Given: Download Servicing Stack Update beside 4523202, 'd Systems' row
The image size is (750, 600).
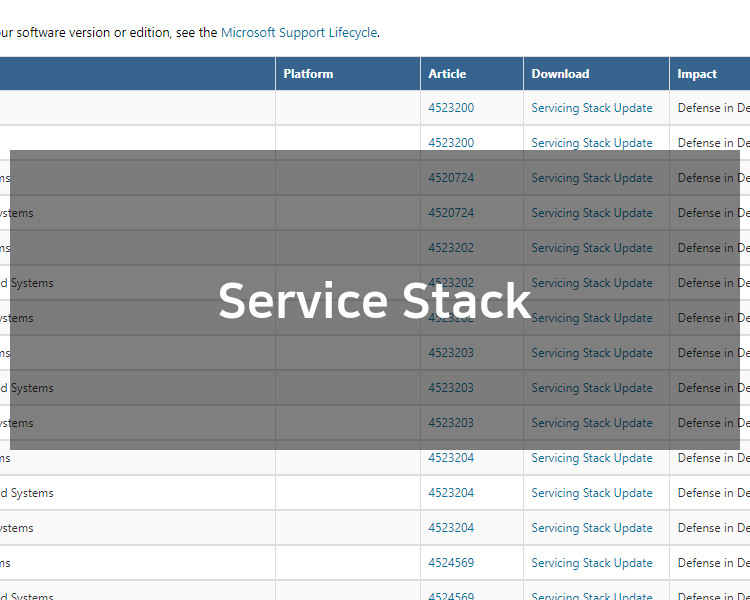Looking at the screenshot, I should pos(592,282).
